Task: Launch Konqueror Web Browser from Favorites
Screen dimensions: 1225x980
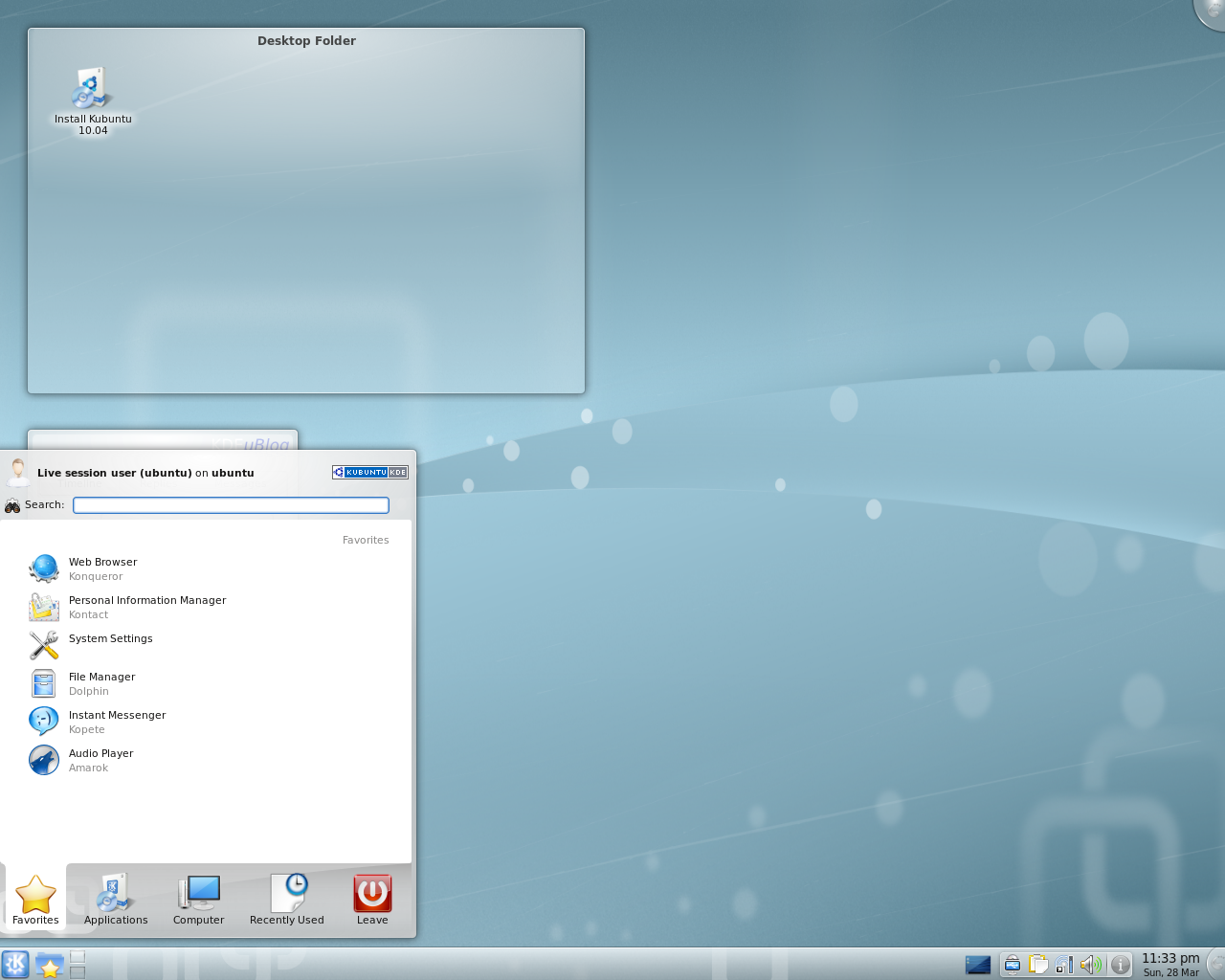Action: coord(102,568)
